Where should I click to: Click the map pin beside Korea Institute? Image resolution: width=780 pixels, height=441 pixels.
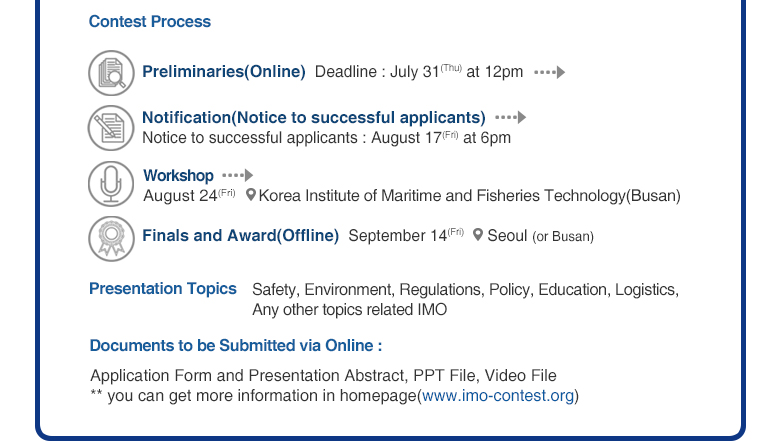[x=251, y=195]
